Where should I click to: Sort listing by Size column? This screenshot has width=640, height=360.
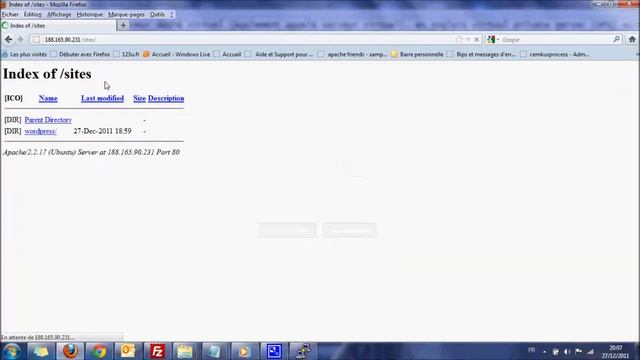click(139, 98)
